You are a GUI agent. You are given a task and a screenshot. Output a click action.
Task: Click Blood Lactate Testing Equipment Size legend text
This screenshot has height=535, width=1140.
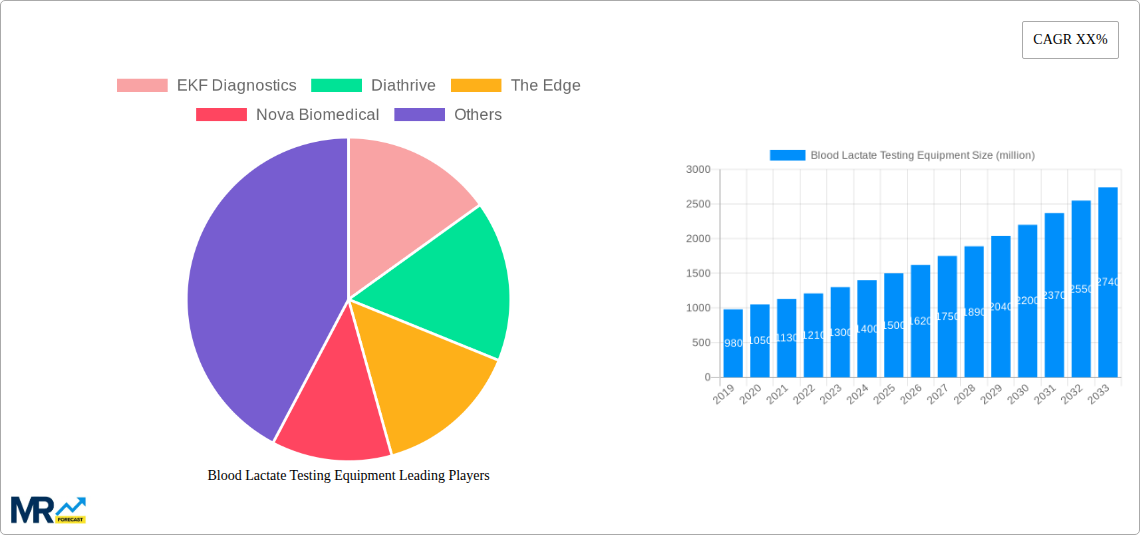(x=923, y=155)
